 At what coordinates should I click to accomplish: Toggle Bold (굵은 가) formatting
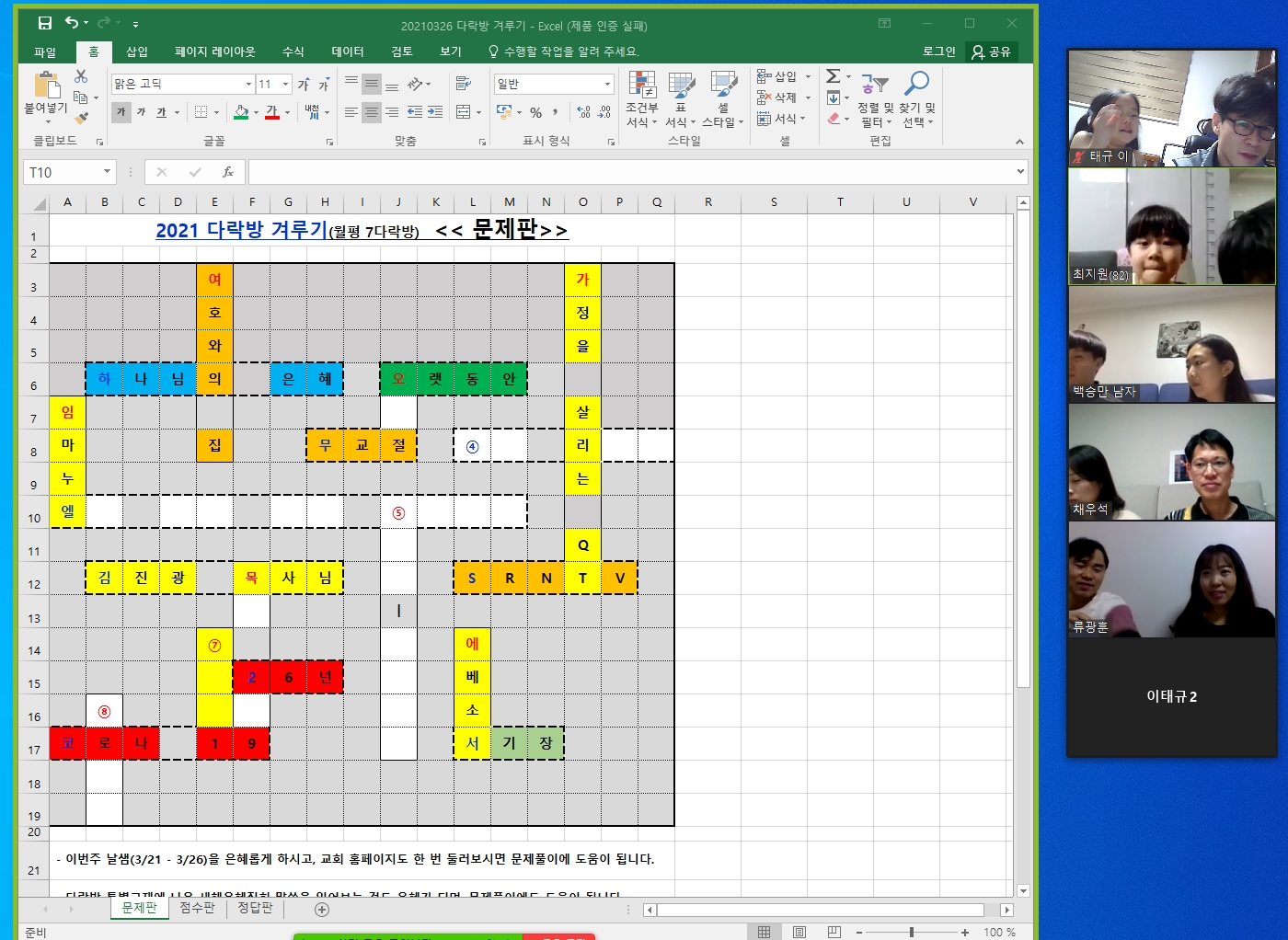(x=121, y=112)
